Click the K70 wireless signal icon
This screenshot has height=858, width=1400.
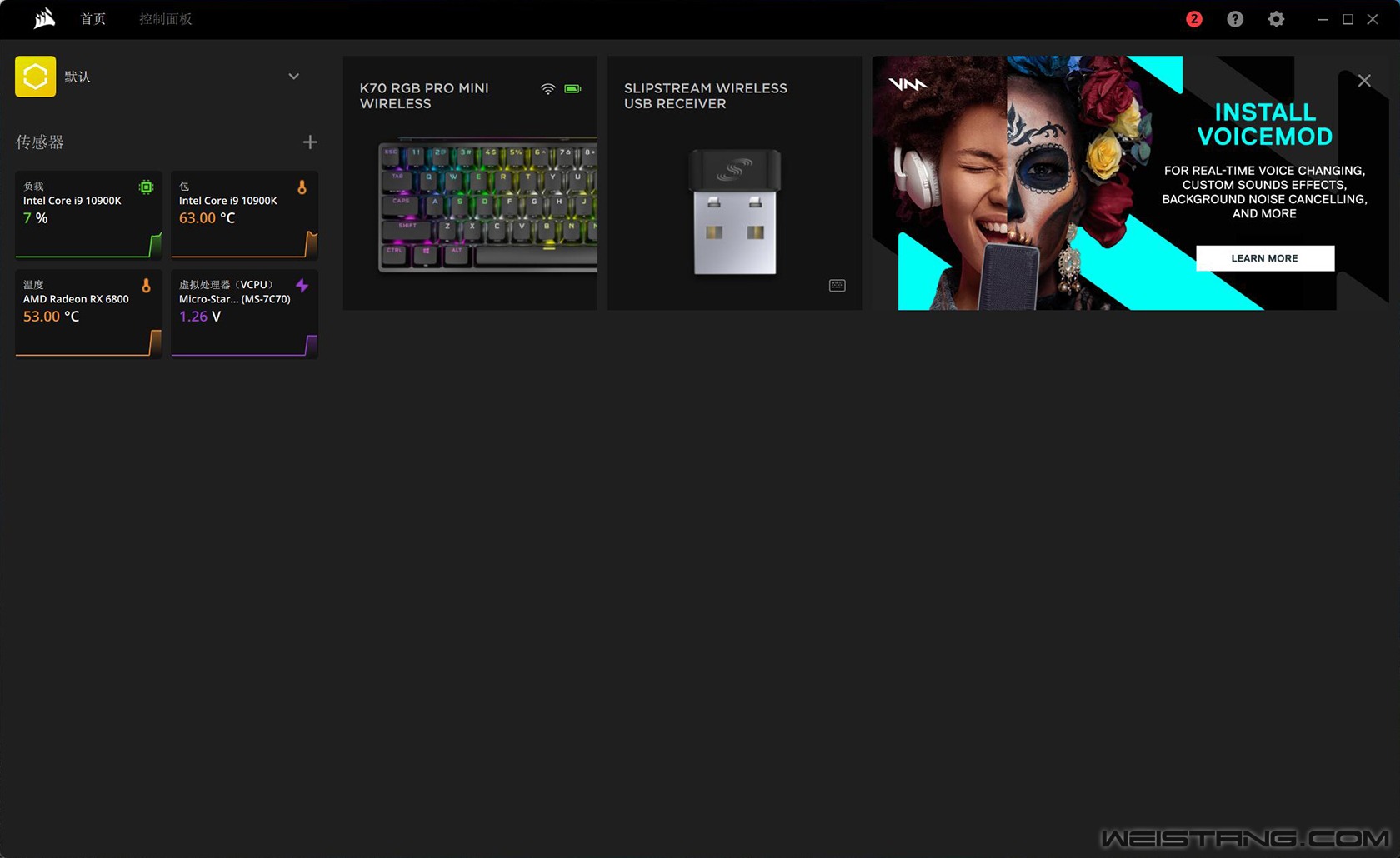547,89
